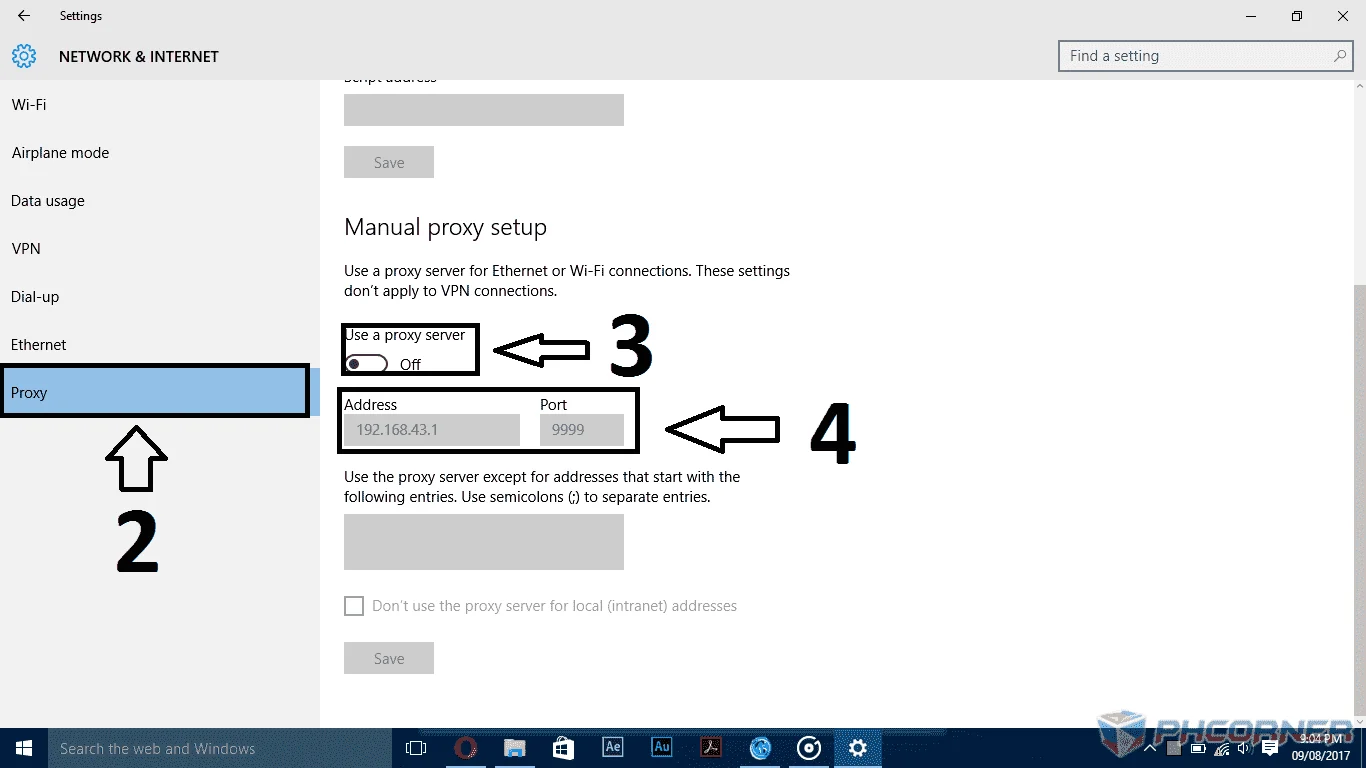Click the magnifier icon in Find a setting

(1340, 56)
